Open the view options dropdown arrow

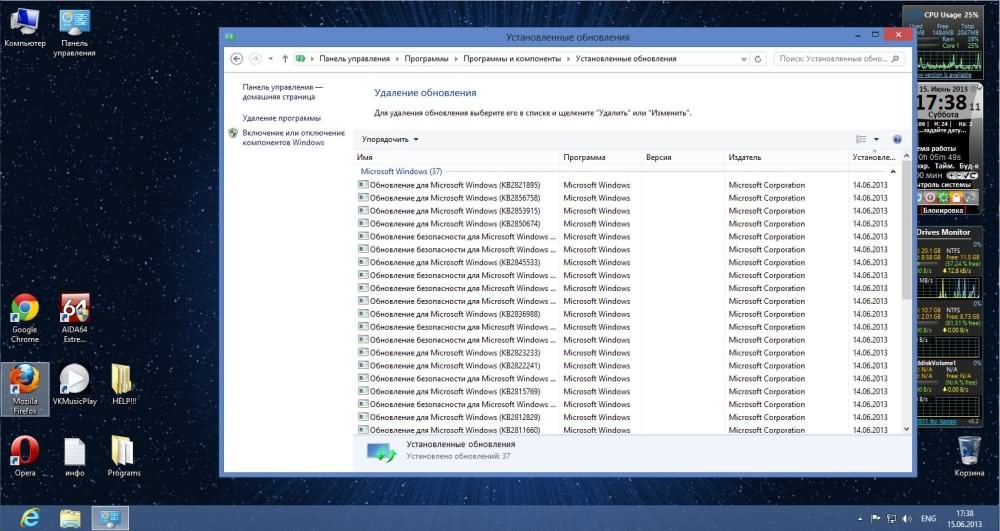point(876,139)
